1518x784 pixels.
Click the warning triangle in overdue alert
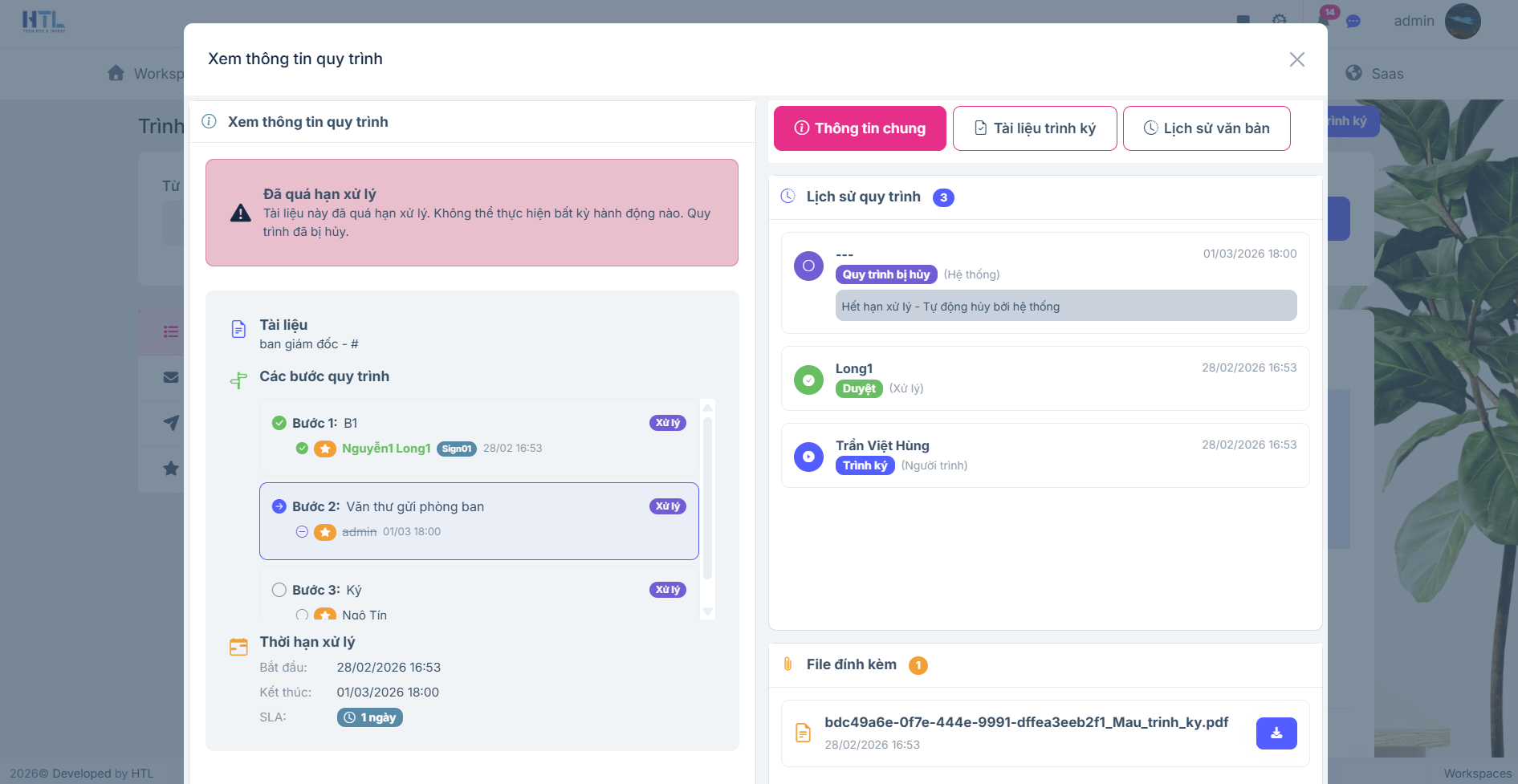point(241,213)
